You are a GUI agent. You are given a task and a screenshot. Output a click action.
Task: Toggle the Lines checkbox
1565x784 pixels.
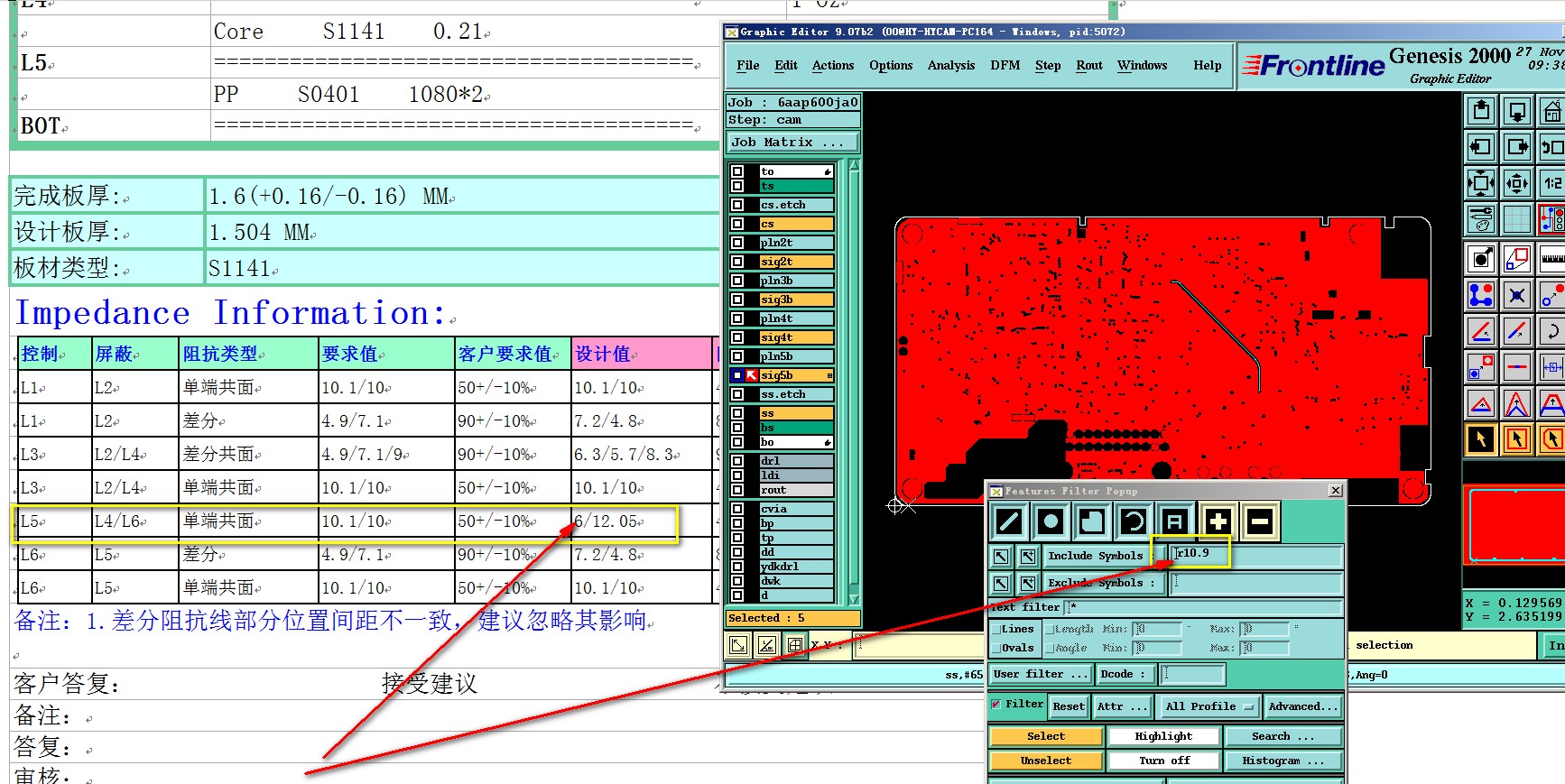(x=996, y=629)
